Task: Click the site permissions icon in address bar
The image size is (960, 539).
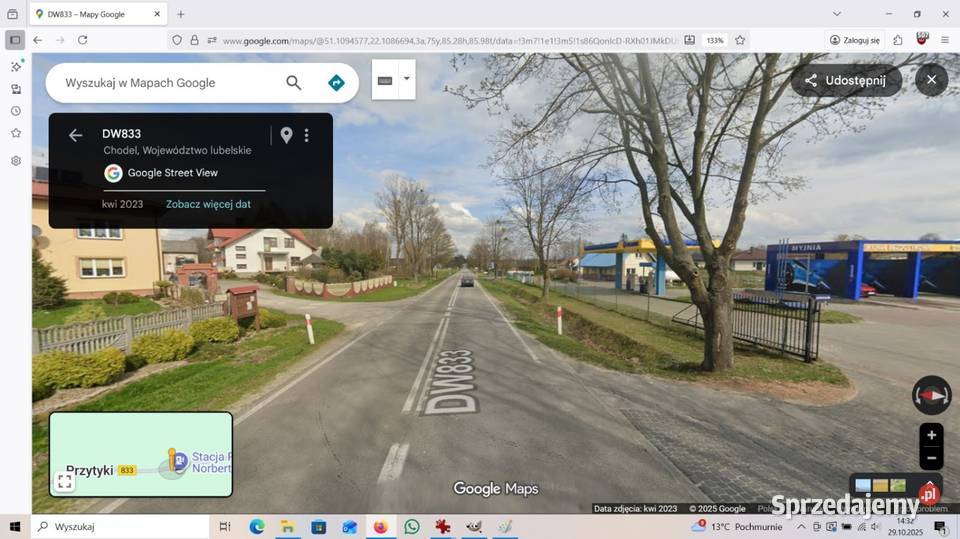Action: coord(212,40)
